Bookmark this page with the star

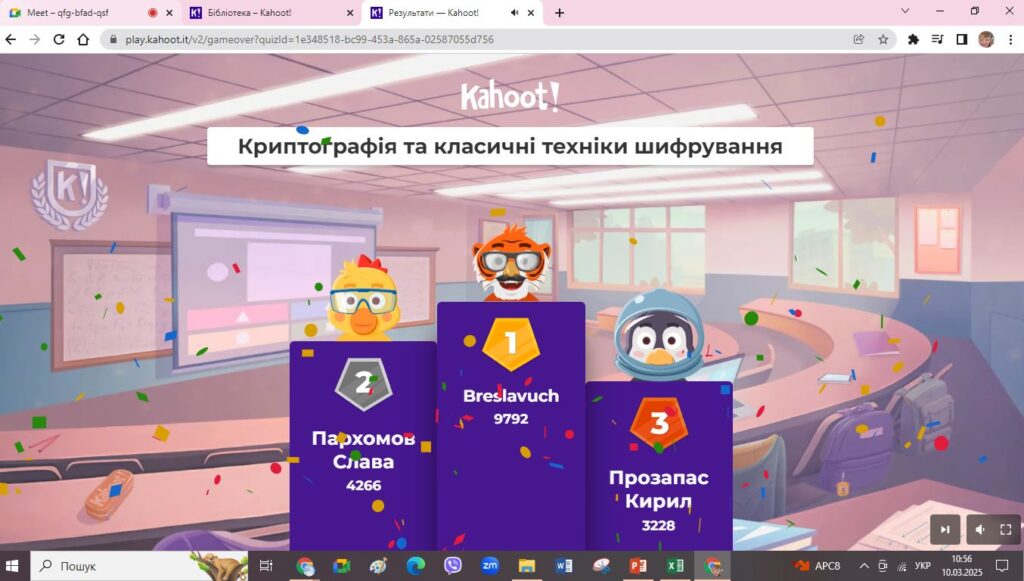pyautogui.click(x=883, y=39)
